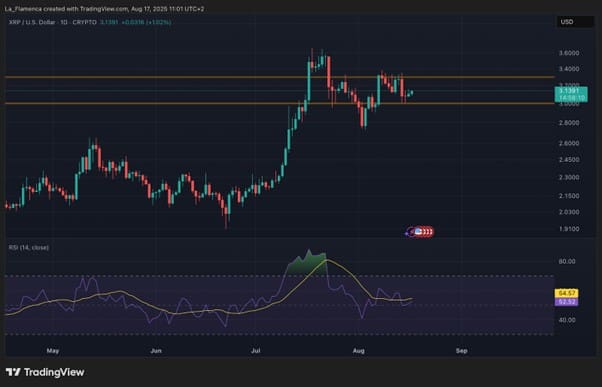Click the Sep label on time axis
Viewport: 602px width, 387px height.
coord(461,351)
